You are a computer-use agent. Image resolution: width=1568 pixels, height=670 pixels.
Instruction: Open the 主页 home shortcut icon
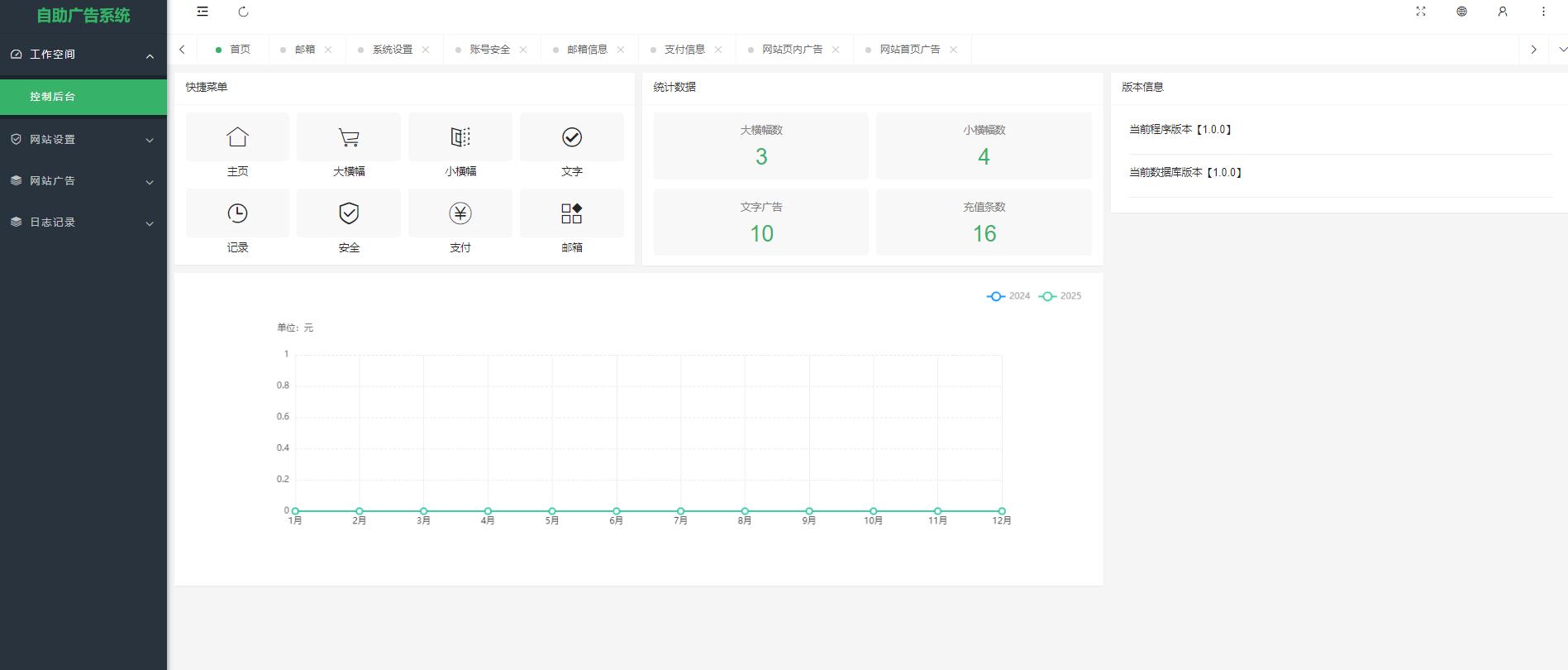click(x=237, y=136)
